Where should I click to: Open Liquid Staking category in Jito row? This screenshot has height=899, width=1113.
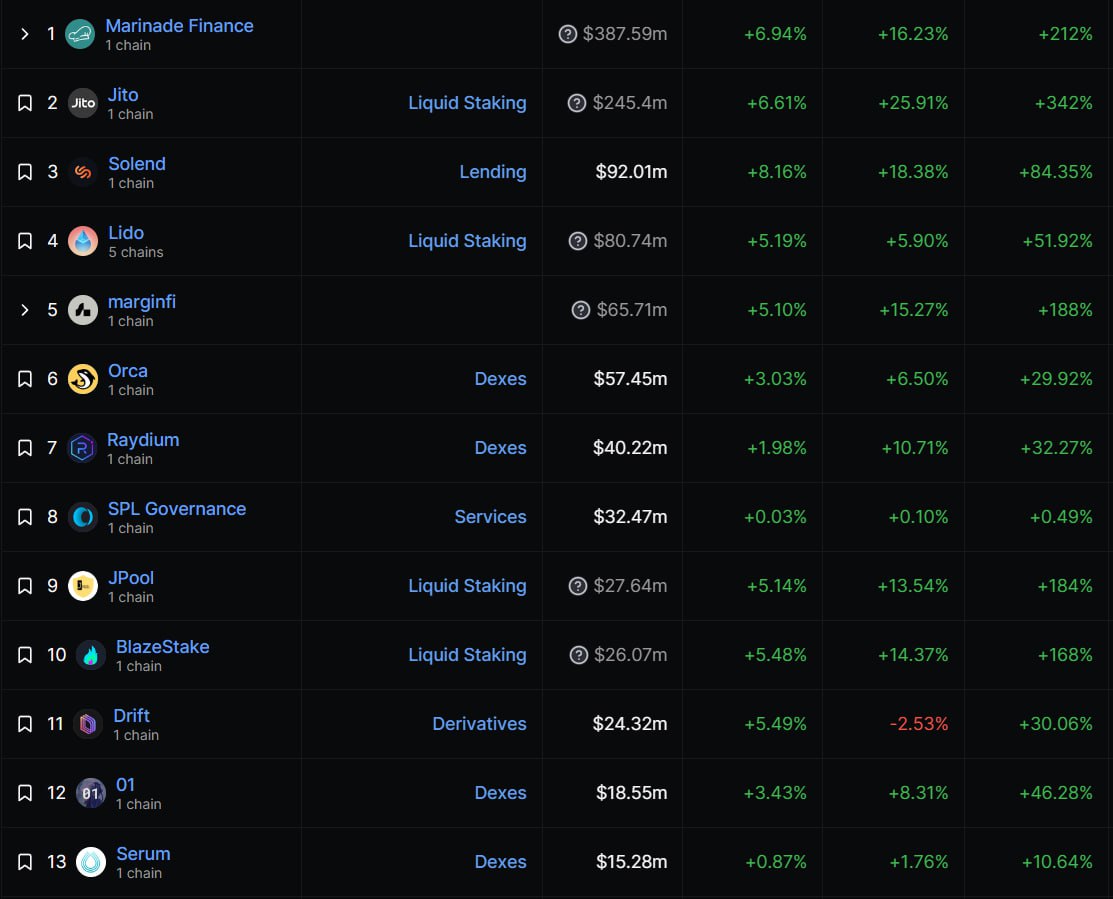click(467, 103)
